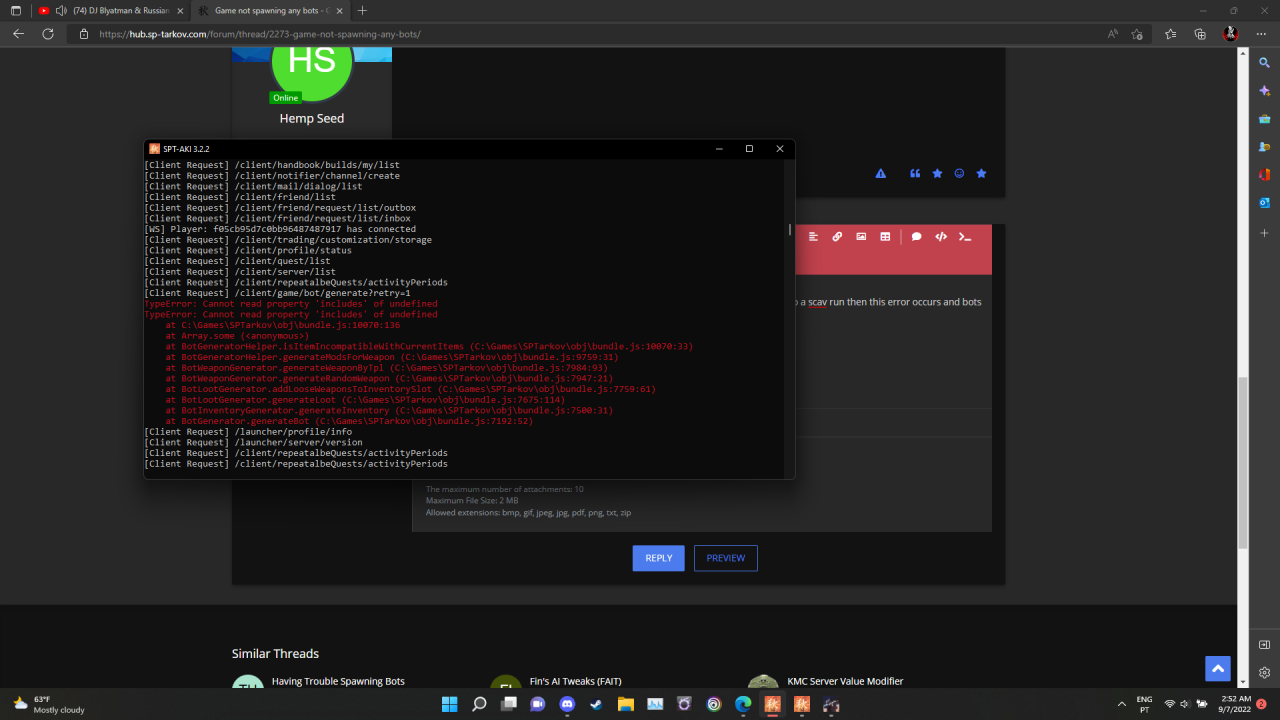Open the Task View taskbar icon
1280x720 pixels.
[x=508, y=704]
